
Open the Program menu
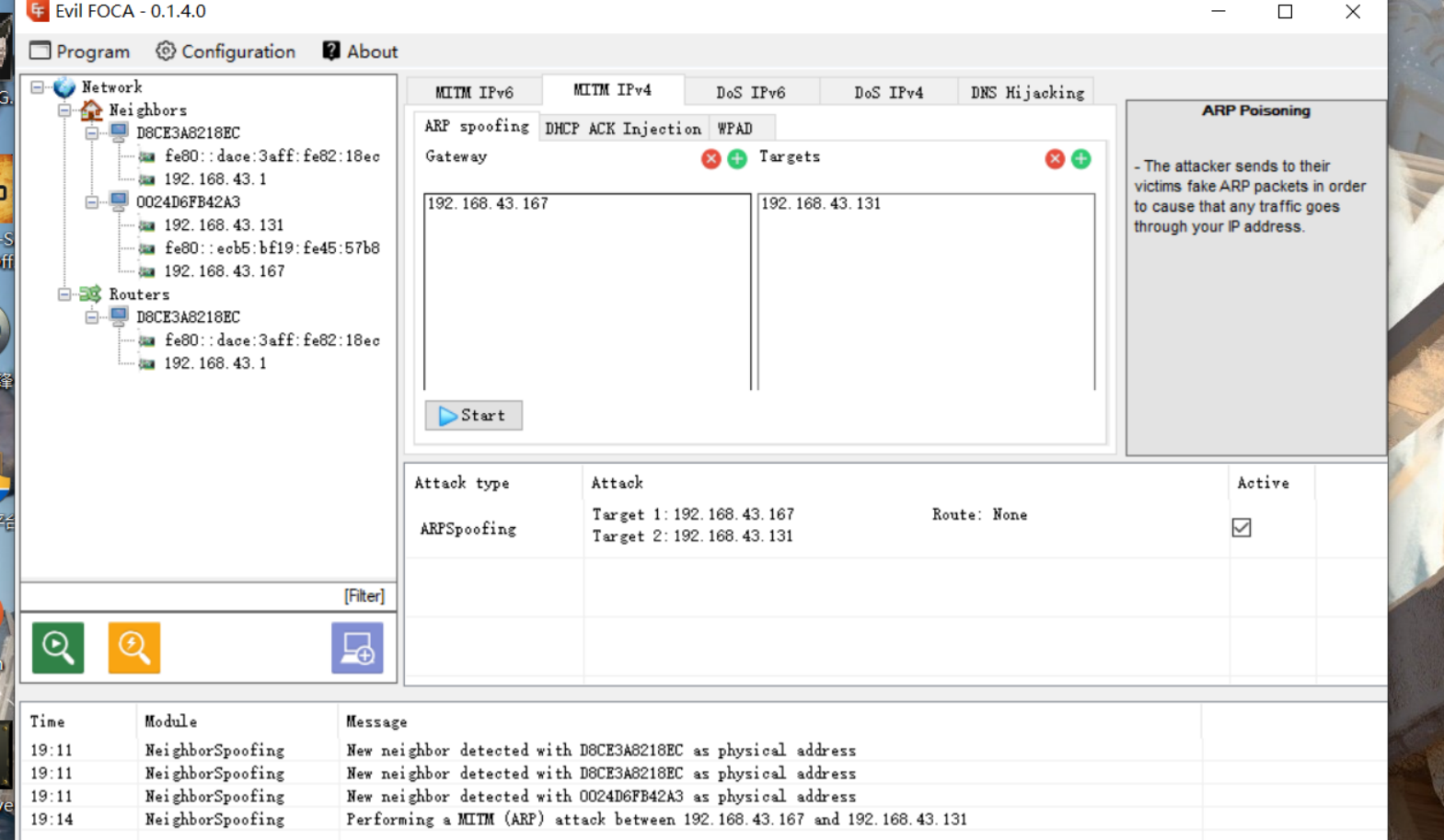[80, 52]
